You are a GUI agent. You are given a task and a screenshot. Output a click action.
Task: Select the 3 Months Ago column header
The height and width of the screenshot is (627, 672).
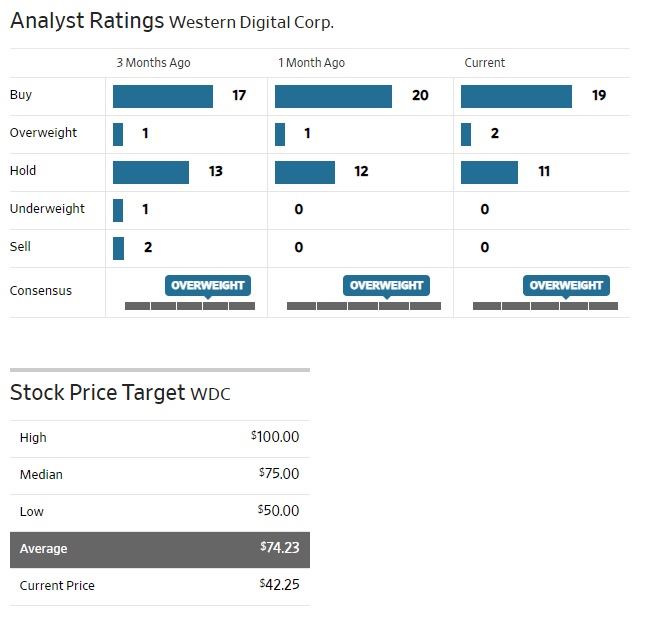153,63
